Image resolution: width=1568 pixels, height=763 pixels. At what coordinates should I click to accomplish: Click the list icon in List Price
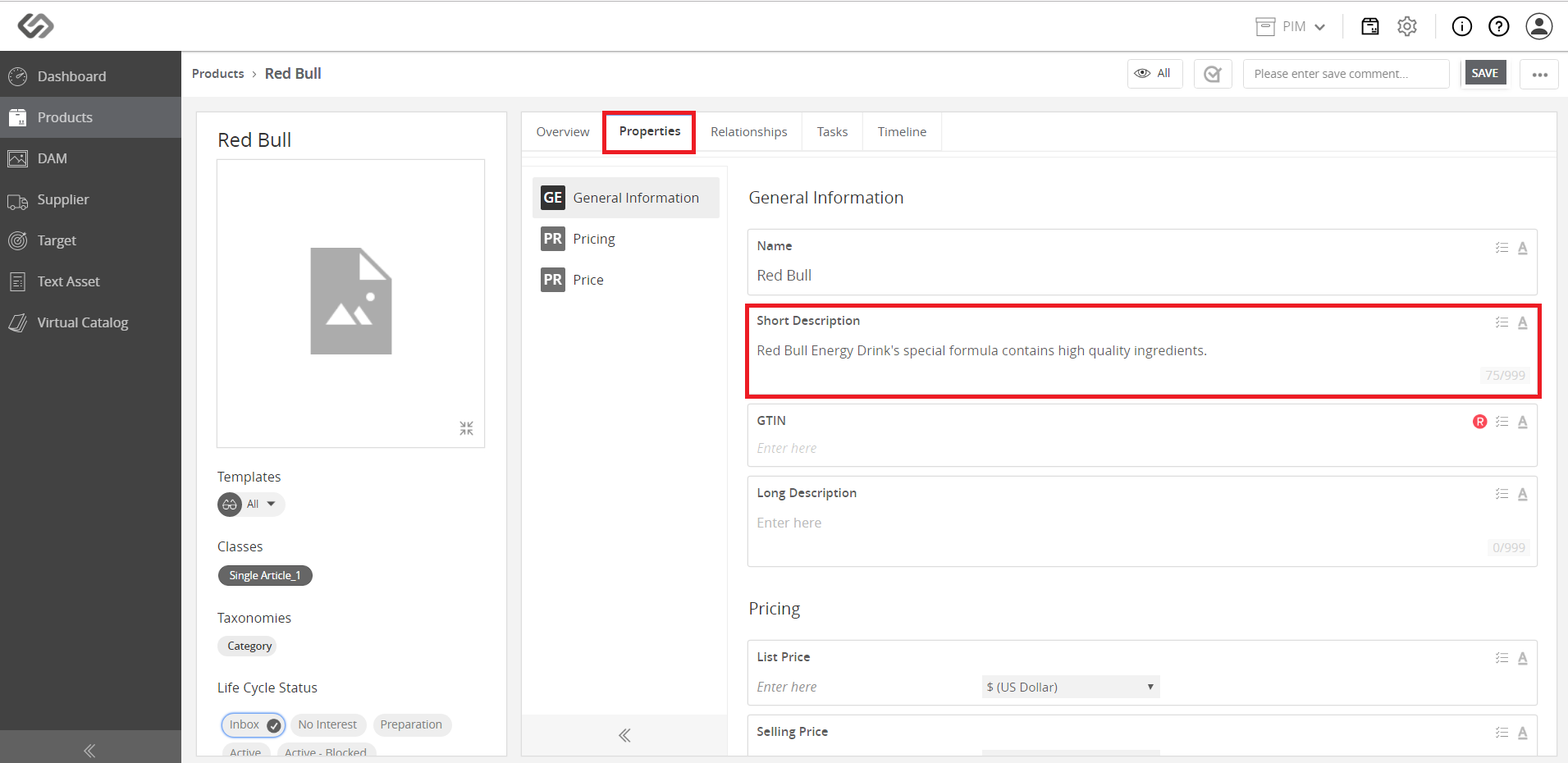tap(1502, 658)
